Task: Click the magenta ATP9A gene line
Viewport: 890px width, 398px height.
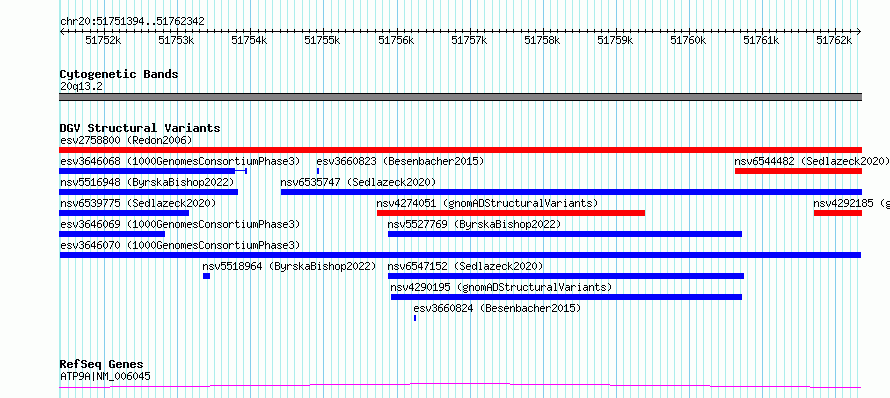Action: click(x=460, y=386)
